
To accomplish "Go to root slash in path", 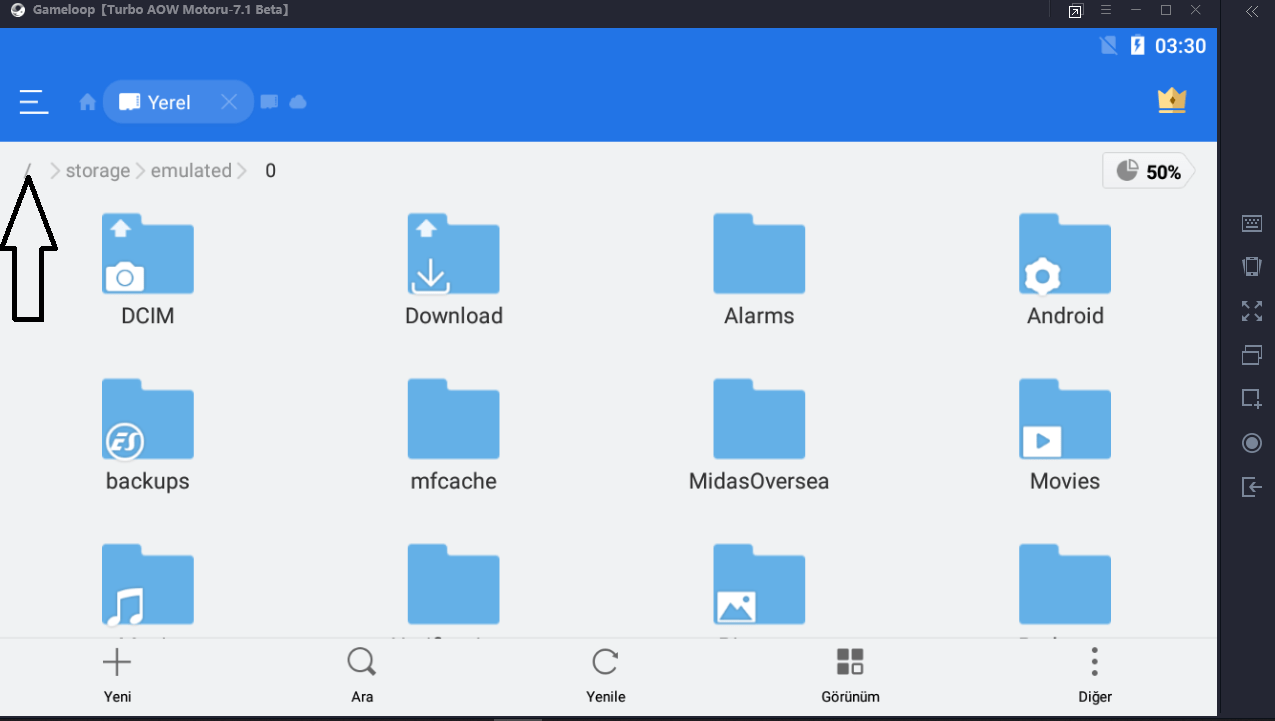I will tap(29, 171).
